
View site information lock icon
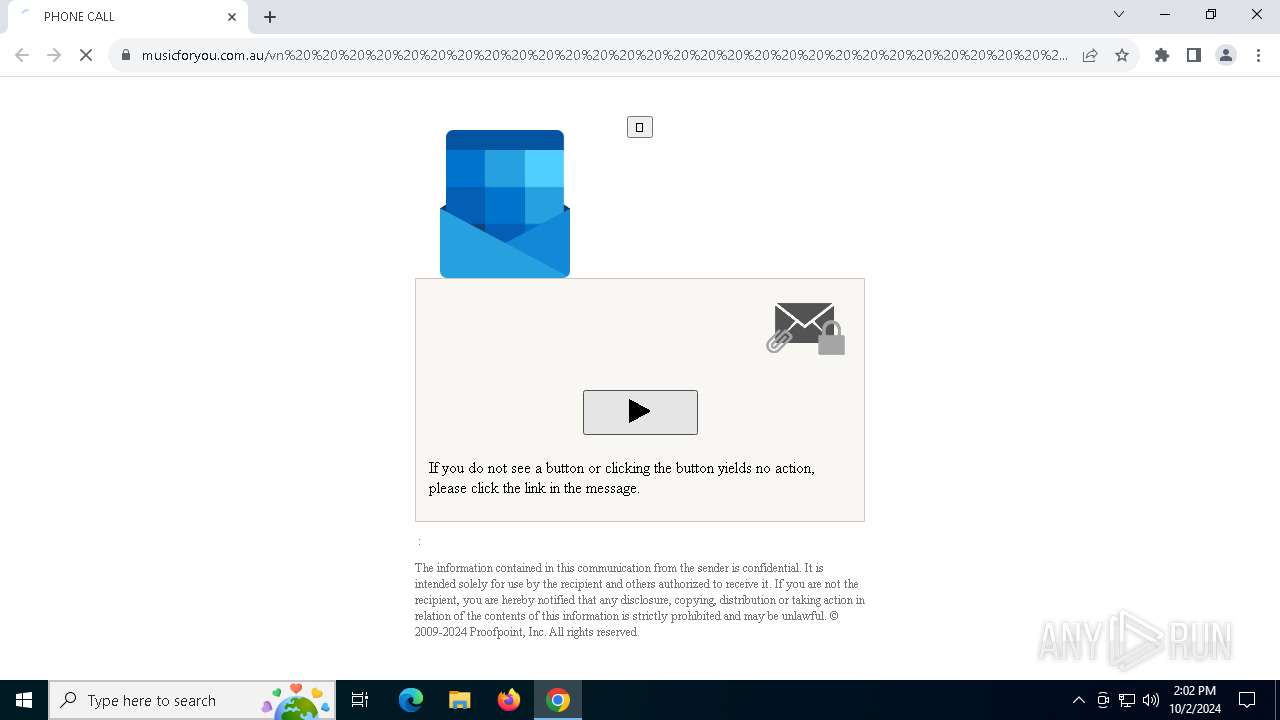(126, 55)
